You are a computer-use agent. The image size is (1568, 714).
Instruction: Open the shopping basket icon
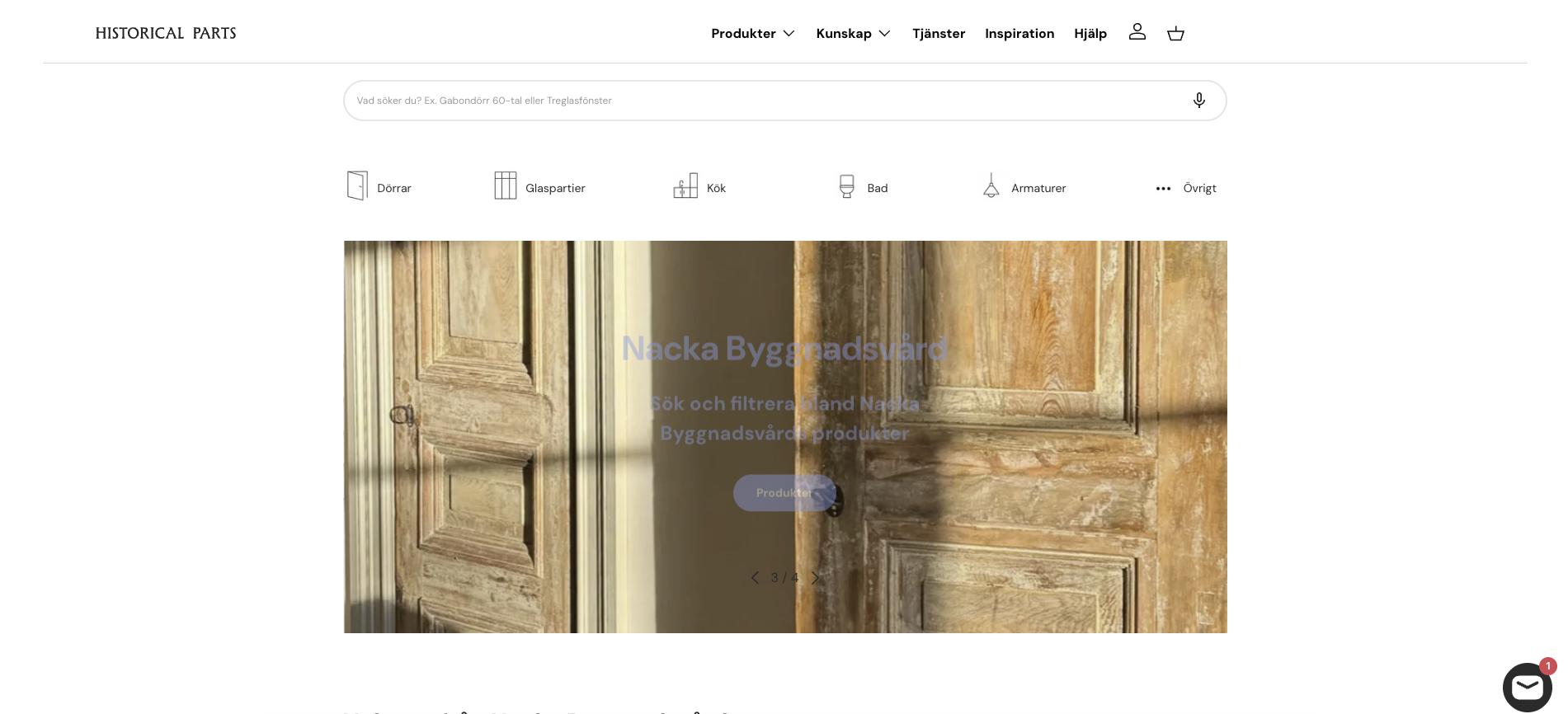click(1175, 33)
